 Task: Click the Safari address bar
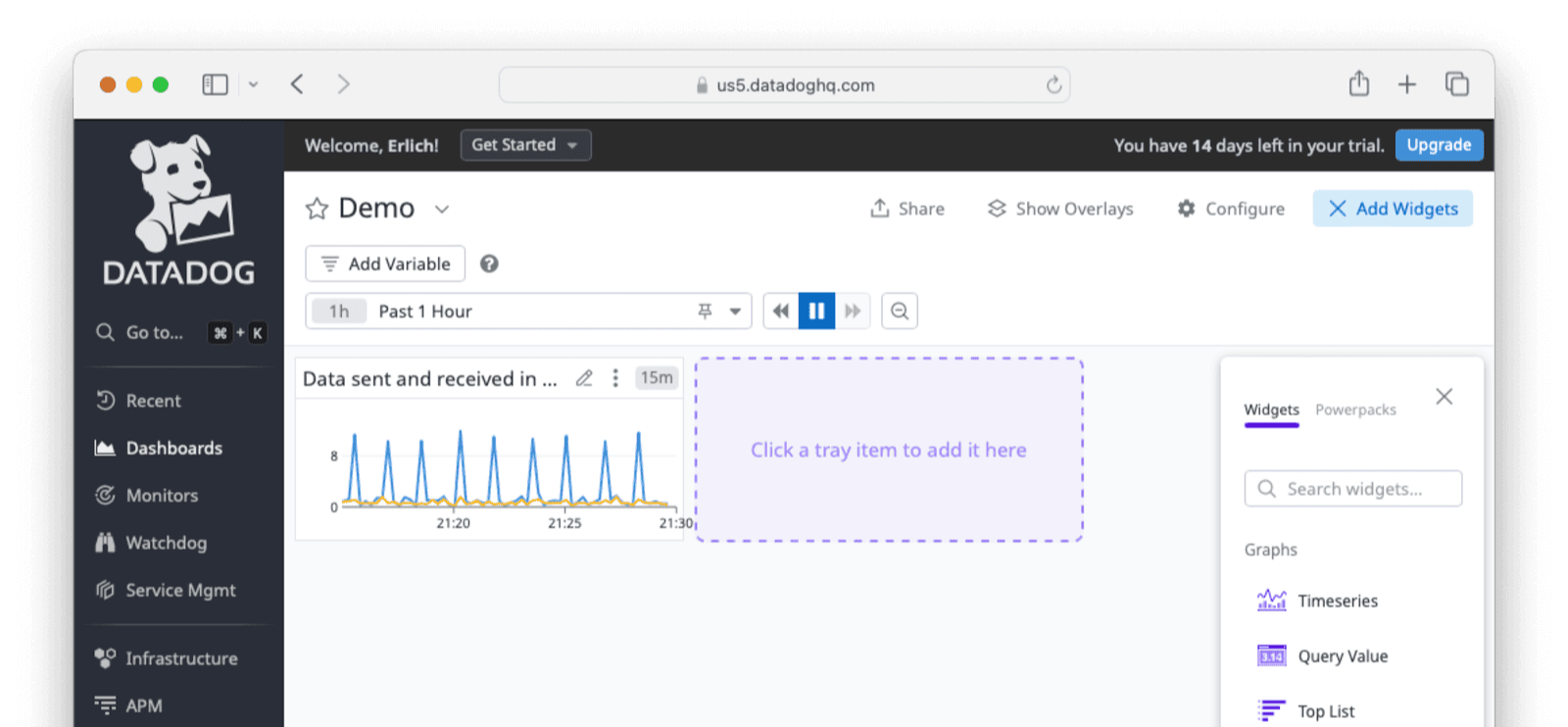pos(784,85)
